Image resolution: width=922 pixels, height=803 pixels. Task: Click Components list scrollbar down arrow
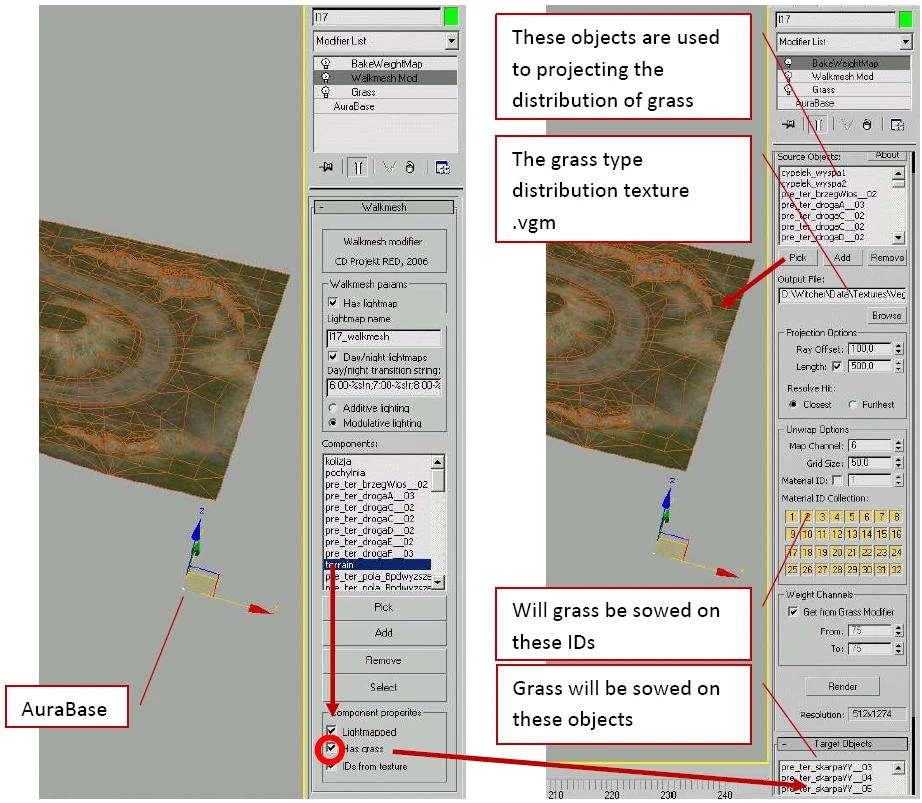pyautogui.click(x=437, y=582)
